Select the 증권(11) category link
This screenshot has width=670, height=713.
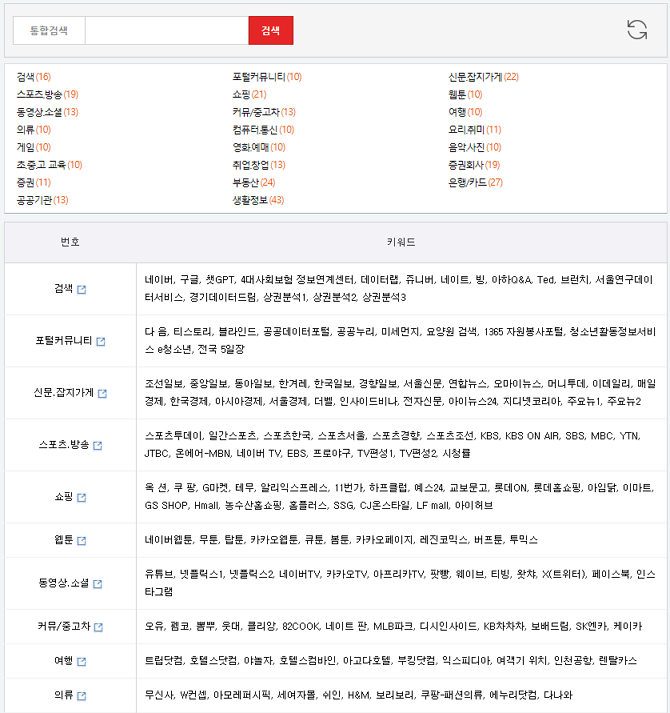(34, 182)
